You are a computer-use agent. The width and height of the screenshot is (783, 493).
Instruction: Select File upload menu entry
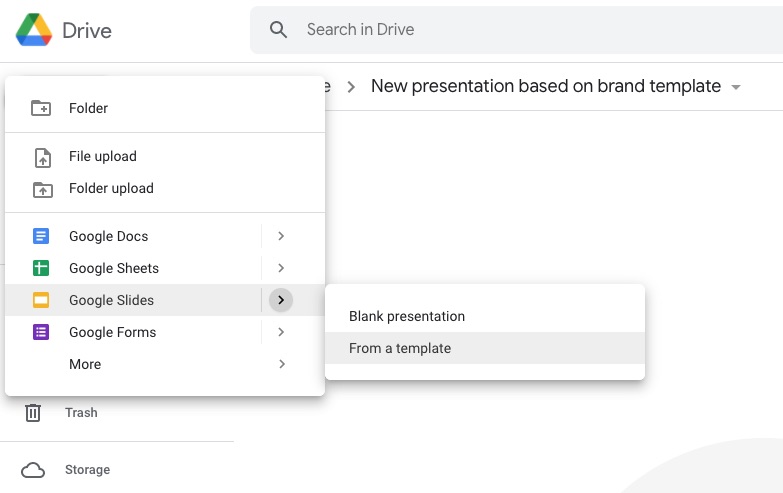165,156
